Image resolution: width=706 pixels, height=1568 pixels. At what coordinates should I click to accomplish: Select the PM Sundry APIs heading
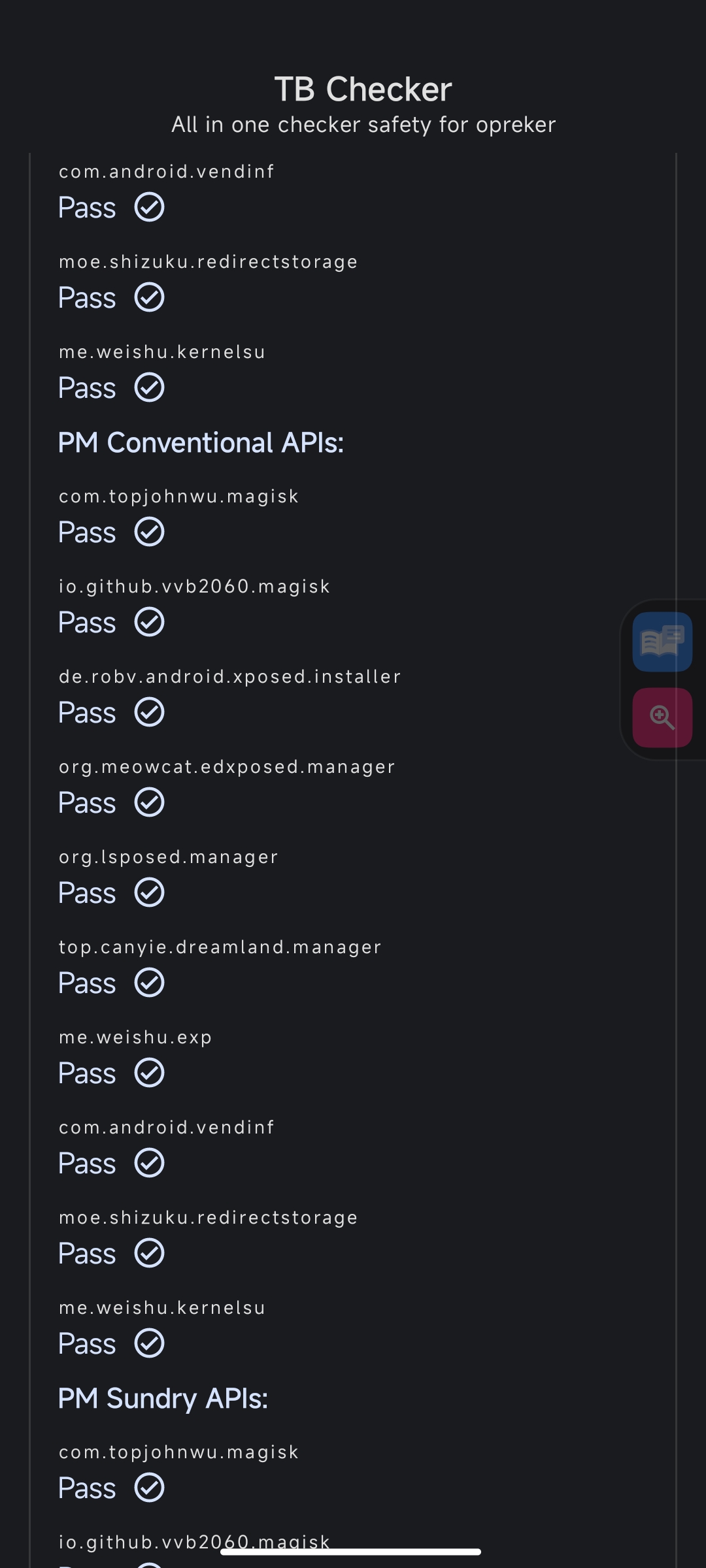[x=163, y=1399]
